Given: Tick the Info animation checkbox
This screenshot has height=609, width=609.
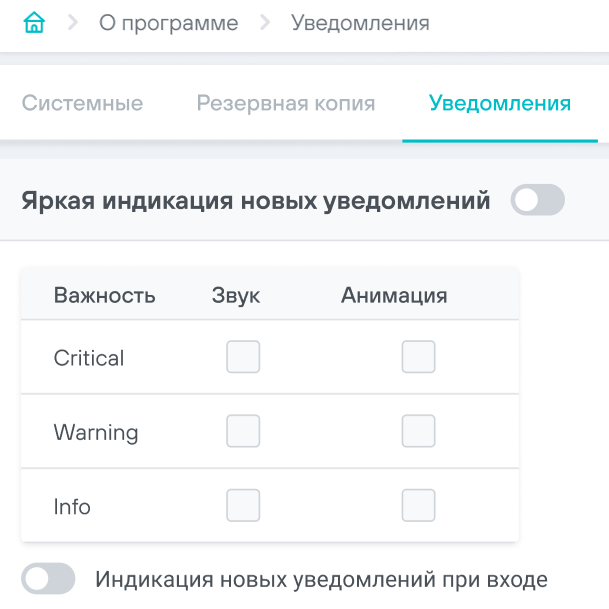Looking at the screenshot, I should pyautogui.click(x=418, y=505).
